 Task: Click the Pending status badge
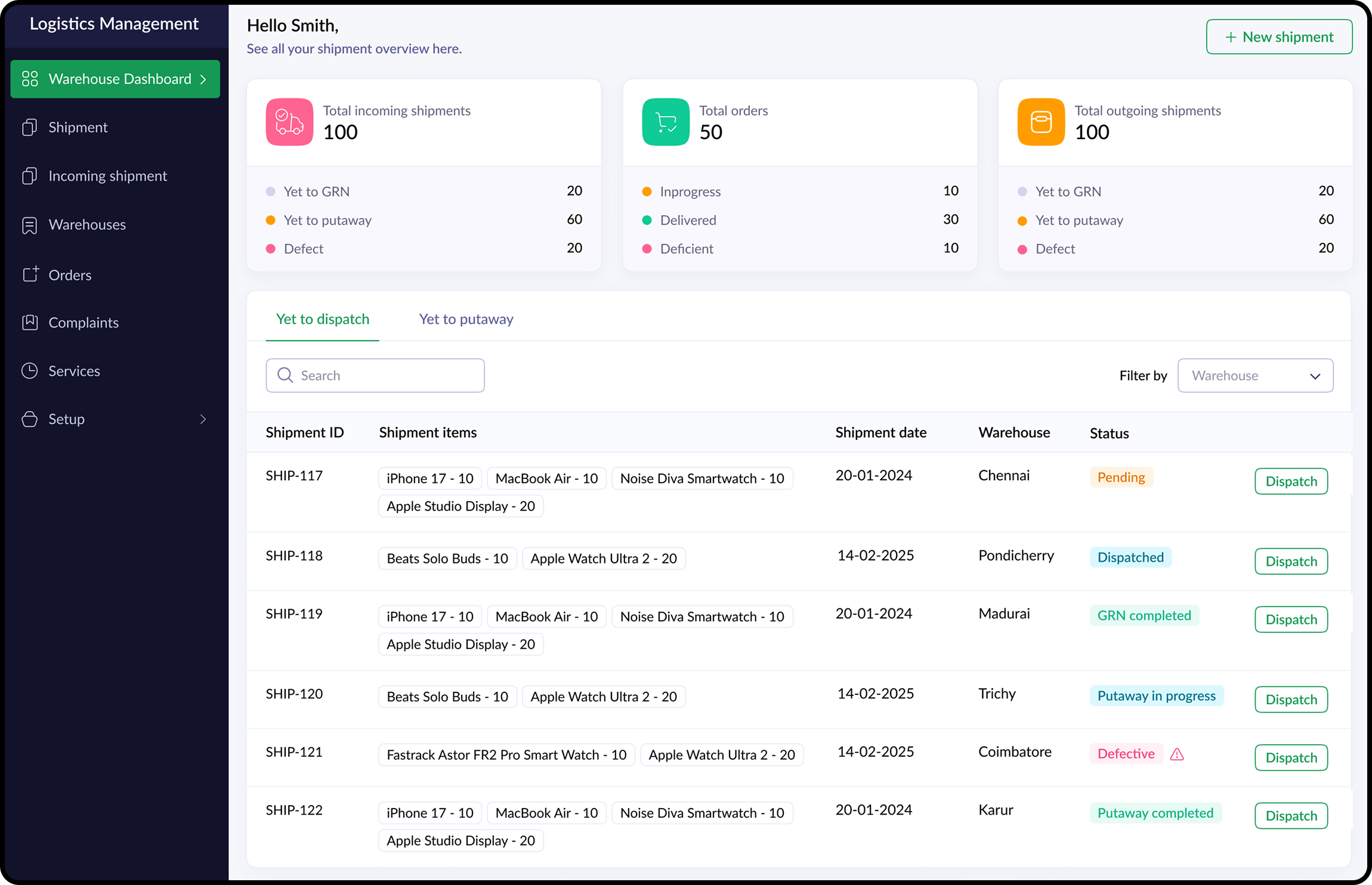(x=1121, y=477)
